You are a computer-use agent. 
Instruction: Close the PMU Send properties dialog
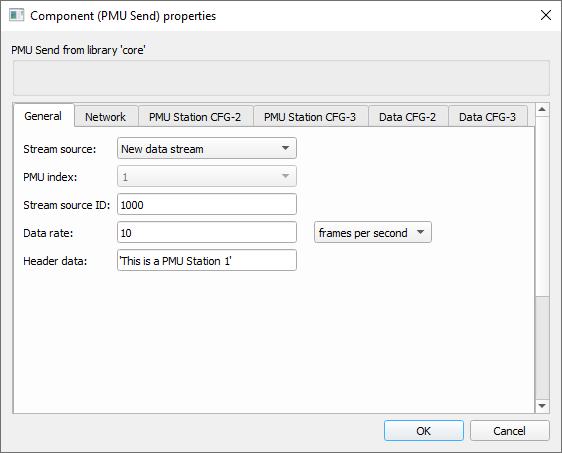point(546,15)
